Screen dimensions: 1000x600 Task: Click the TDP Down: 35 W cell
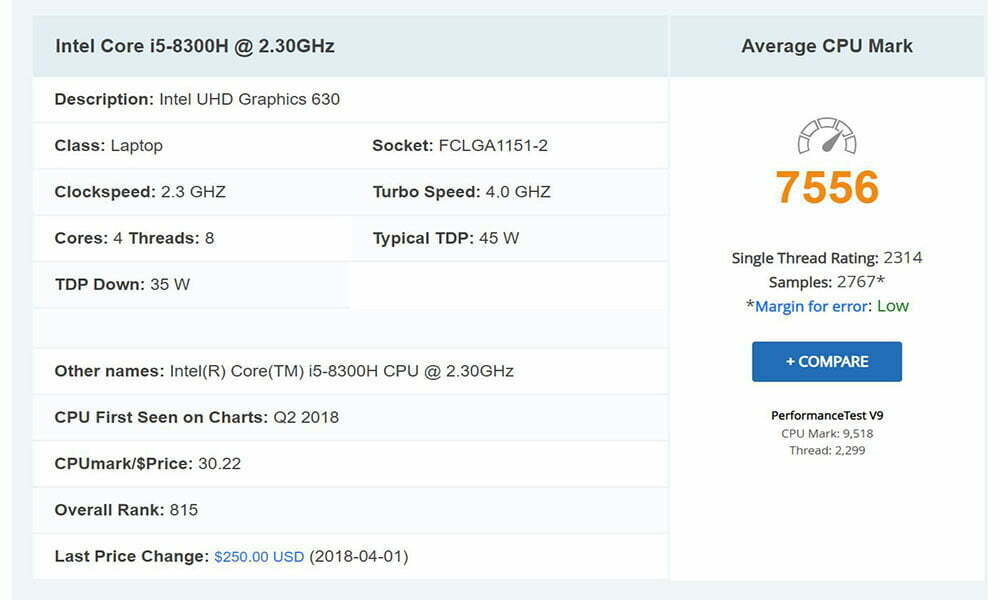point(191,284)
